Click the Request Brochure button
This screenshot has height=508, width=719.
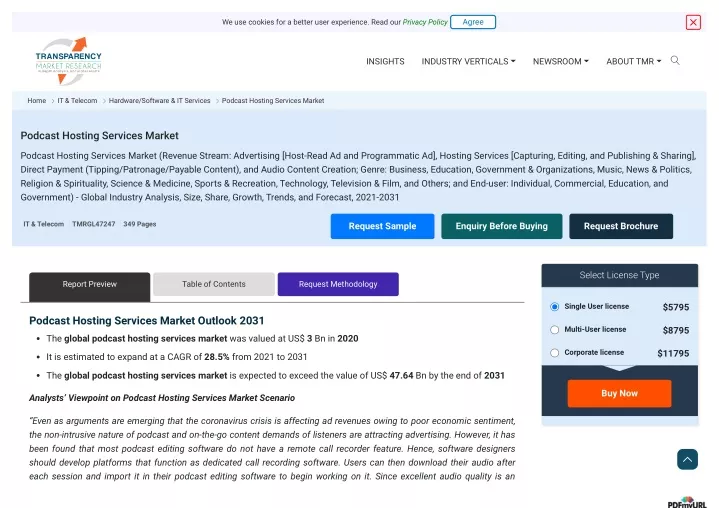pos(621,226)
